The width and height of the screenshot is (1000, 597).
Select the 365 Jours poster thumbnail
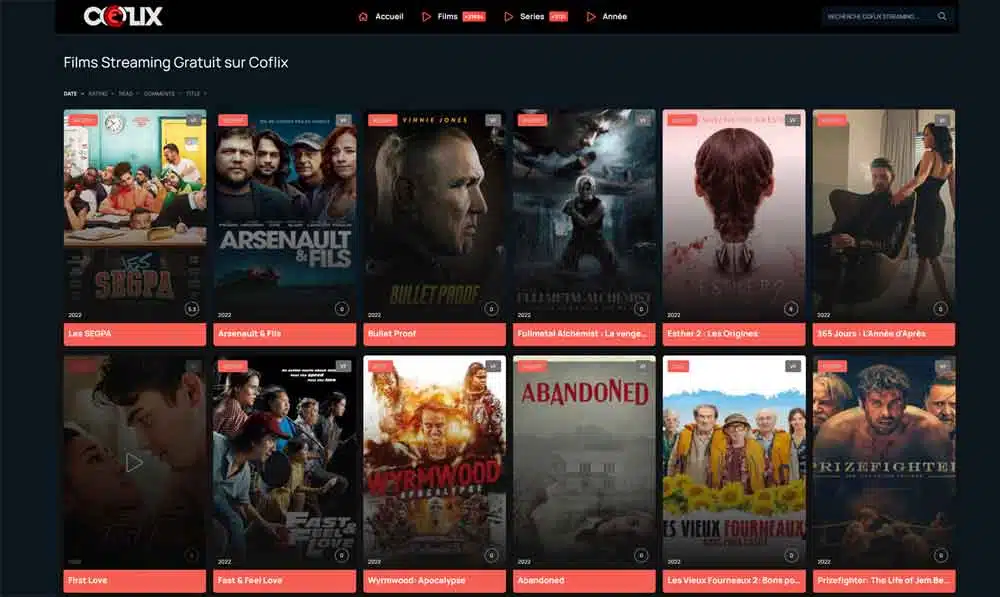[x=884, y=216]
